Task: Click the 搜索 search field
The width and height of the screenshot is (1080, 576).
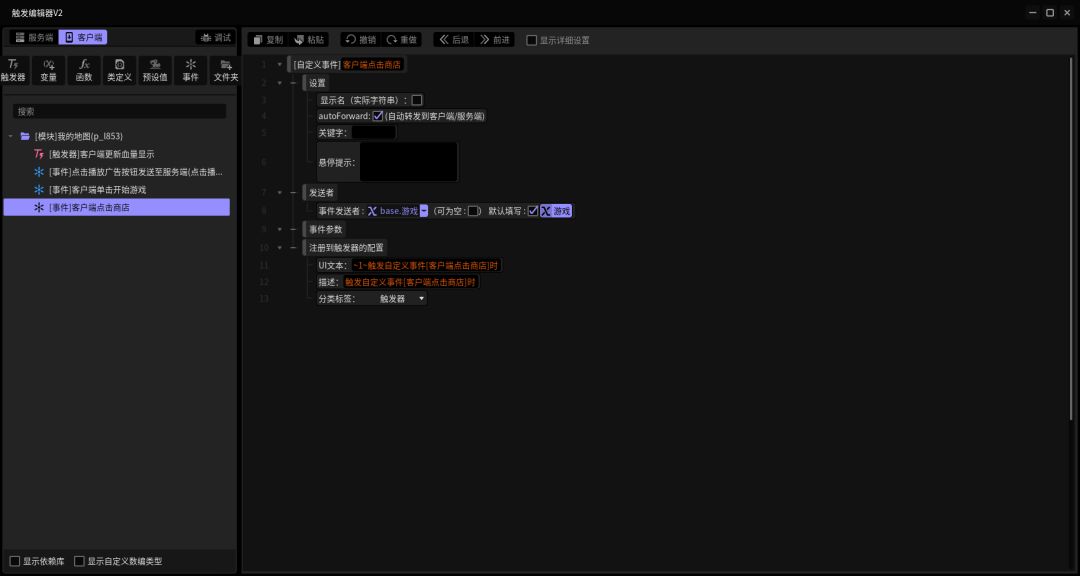Action: 119,111
